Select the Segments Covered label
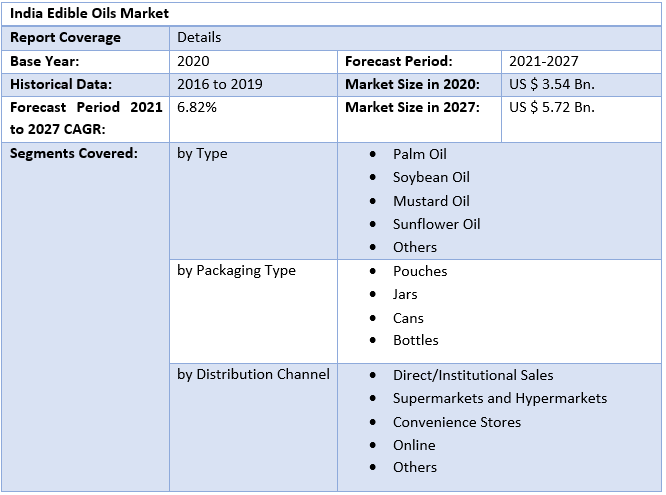Screen dimensions: 666x495 pyautogui.click(x=73, y=154)
